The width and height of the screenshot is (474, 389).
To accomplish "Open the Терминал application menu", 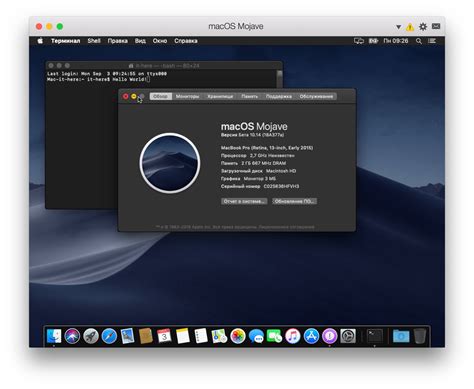I will point(65,41).
